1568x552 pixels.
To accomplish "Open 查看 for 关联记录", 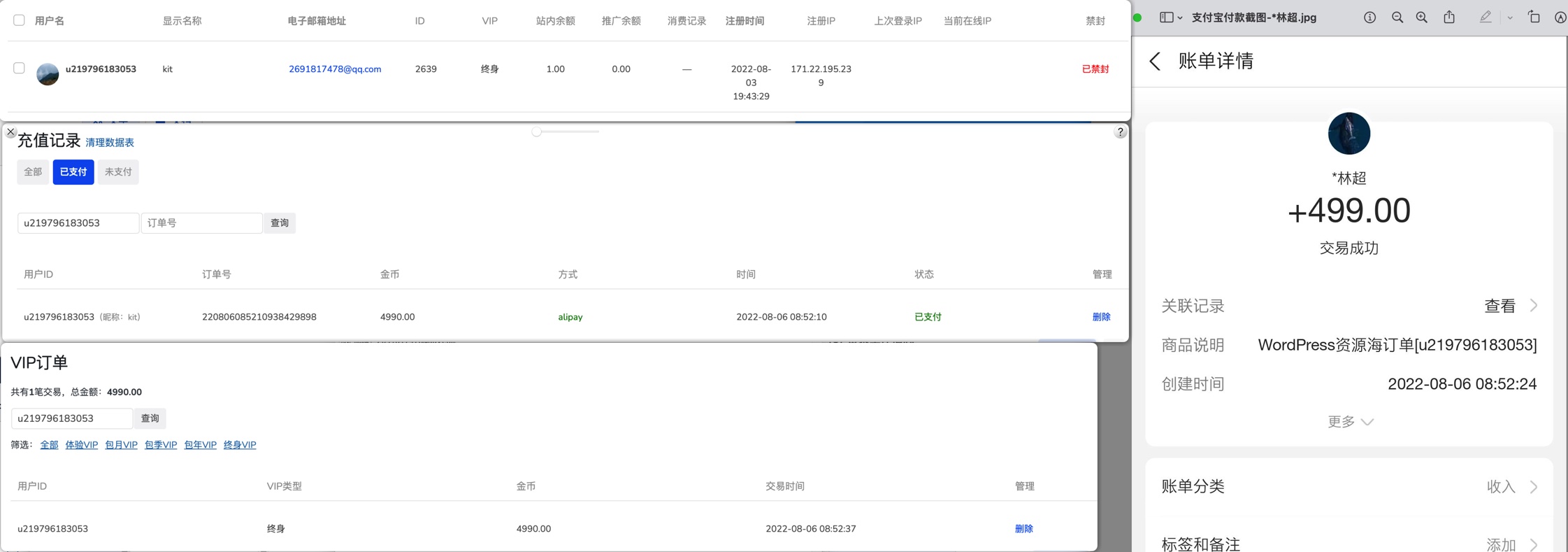I will tap(1510, 306).
